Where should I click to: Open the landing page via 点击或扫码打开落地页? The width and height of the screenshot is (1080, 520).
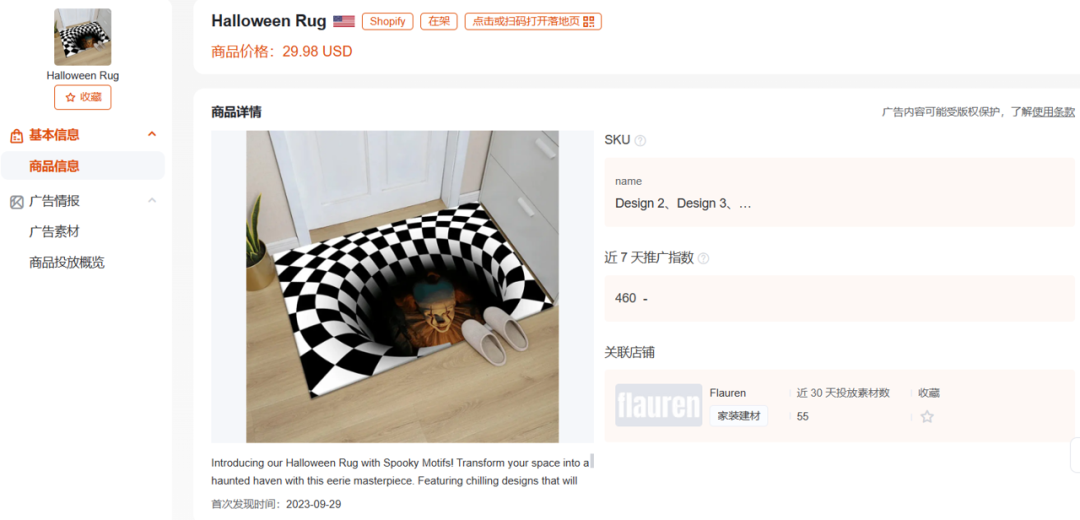click(x=533, y=21)
